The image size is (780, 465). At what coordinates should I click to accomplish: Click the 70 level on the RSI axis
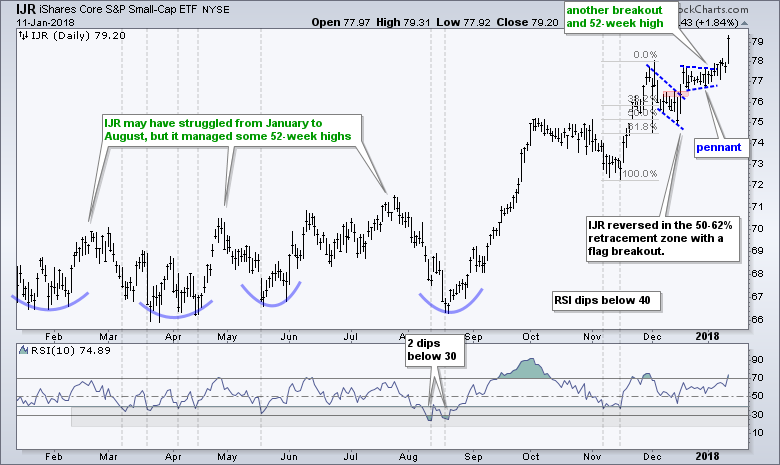[x=757, y=378]
